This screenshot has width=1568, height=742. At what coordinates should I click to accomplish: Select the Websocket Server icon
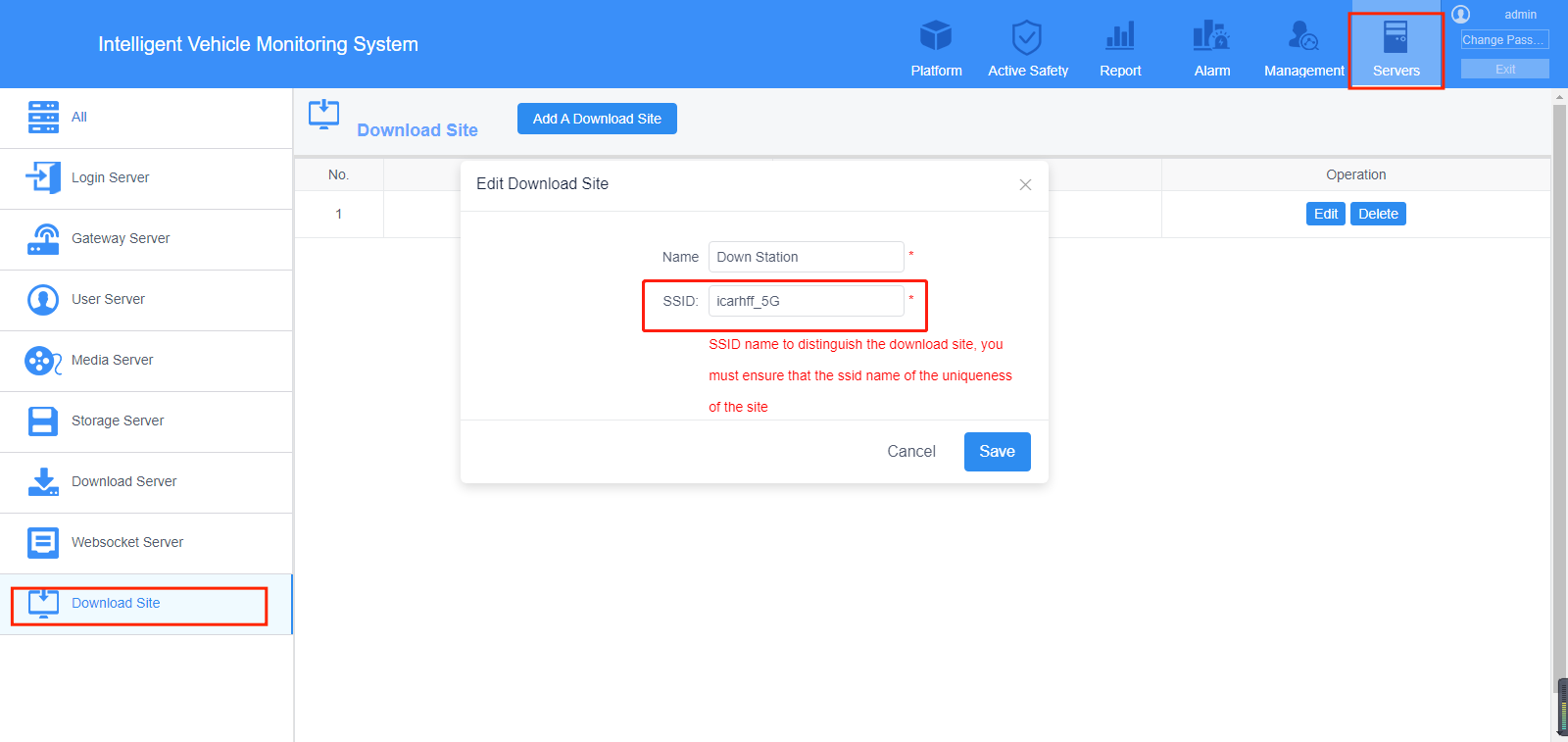[x=43, y=542]
